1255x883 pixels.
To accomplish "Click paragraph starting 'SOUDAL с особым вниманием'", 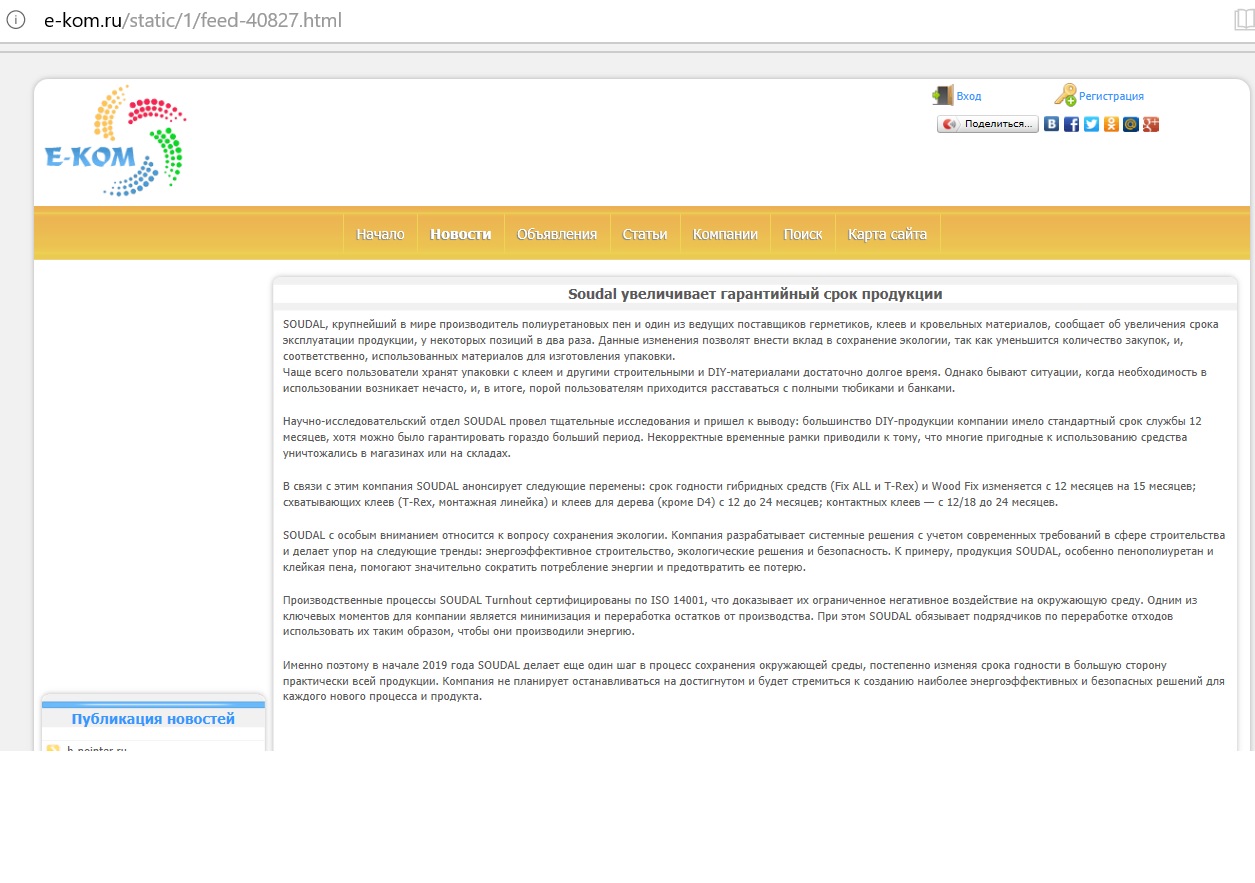I will (x=754, y=551).
